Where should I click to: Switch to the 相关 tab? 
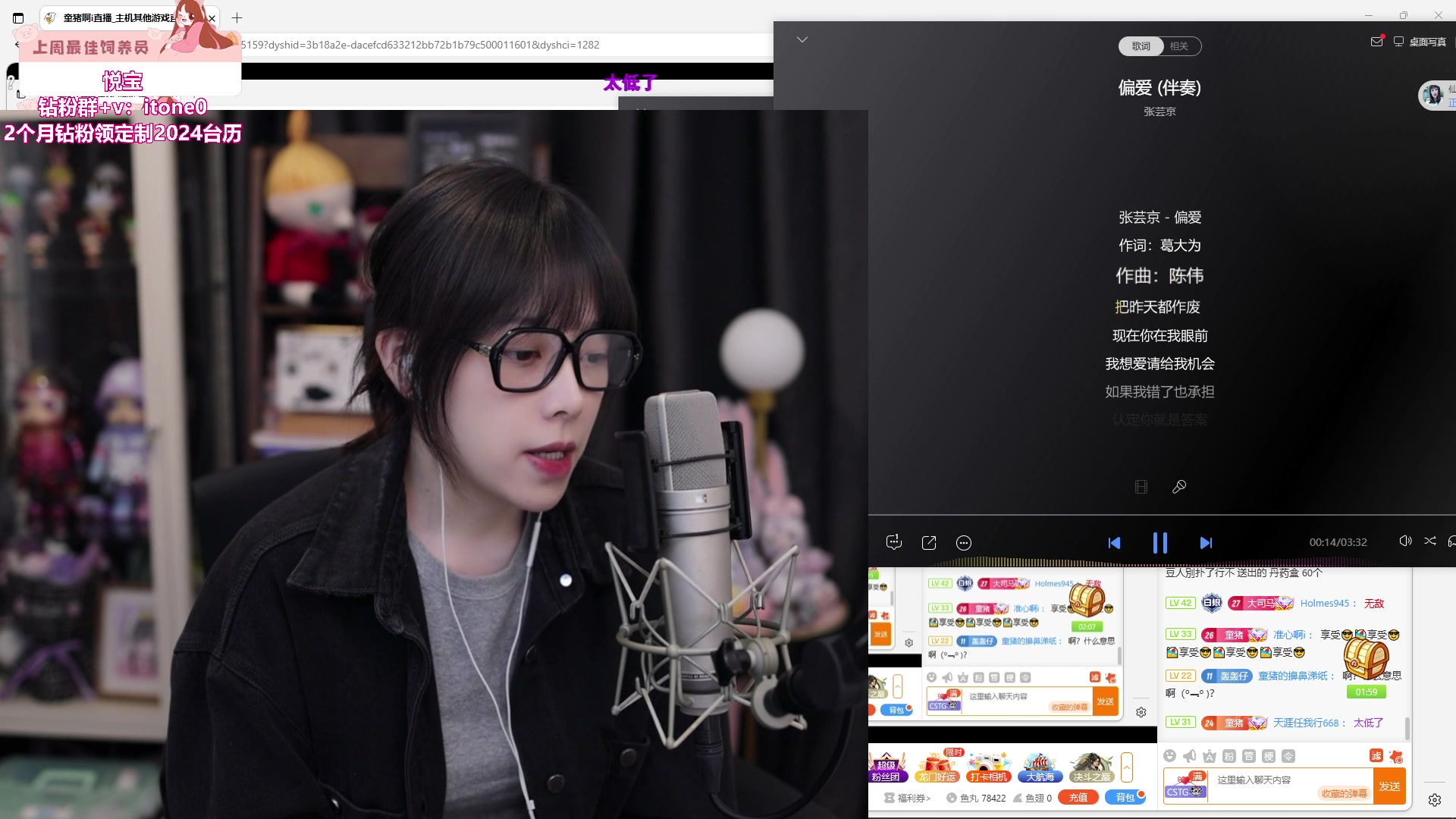pyautogui.click(x=1178, y=46)
